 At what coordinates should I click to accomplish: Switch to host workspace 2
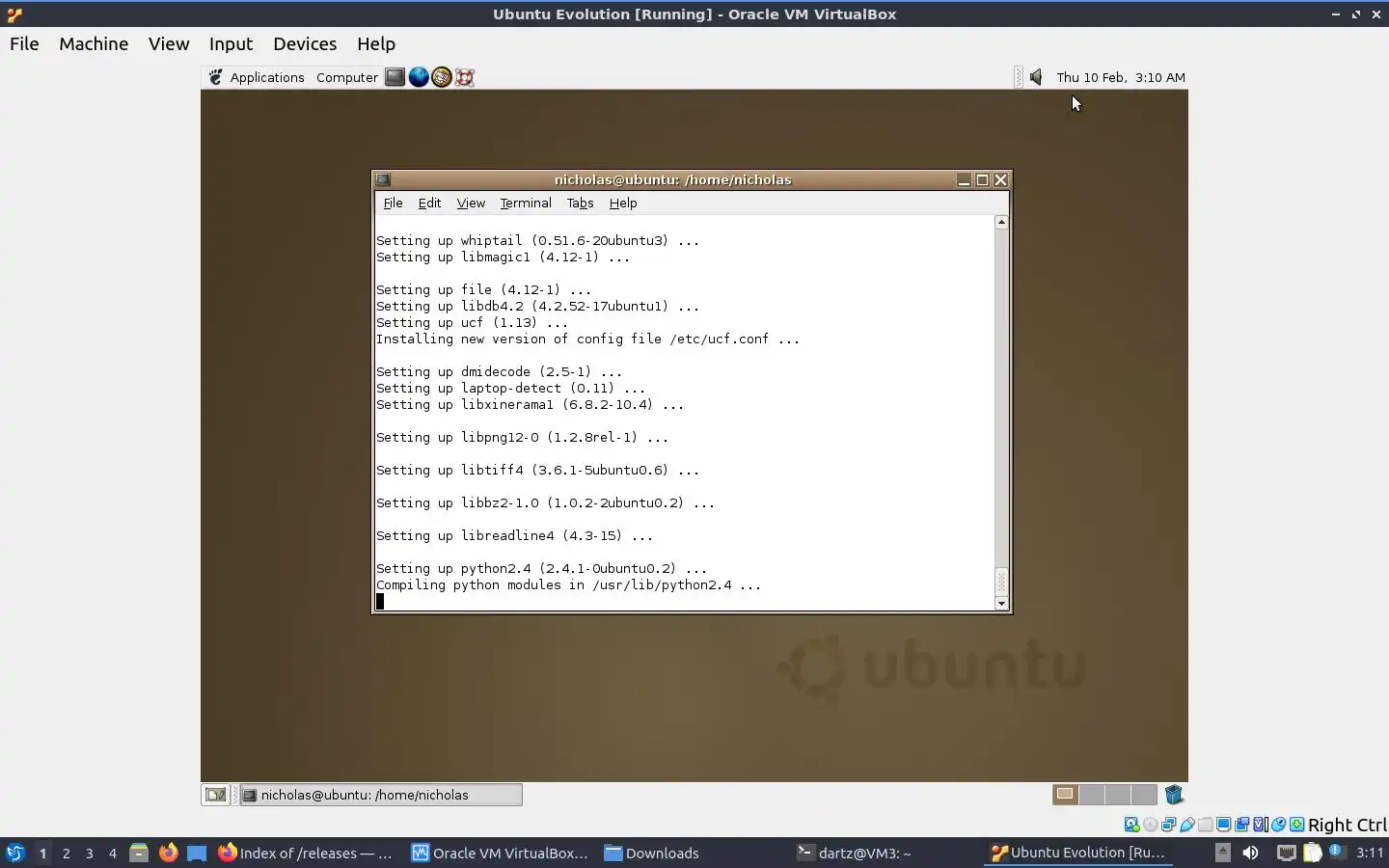[x=66, y=853]
